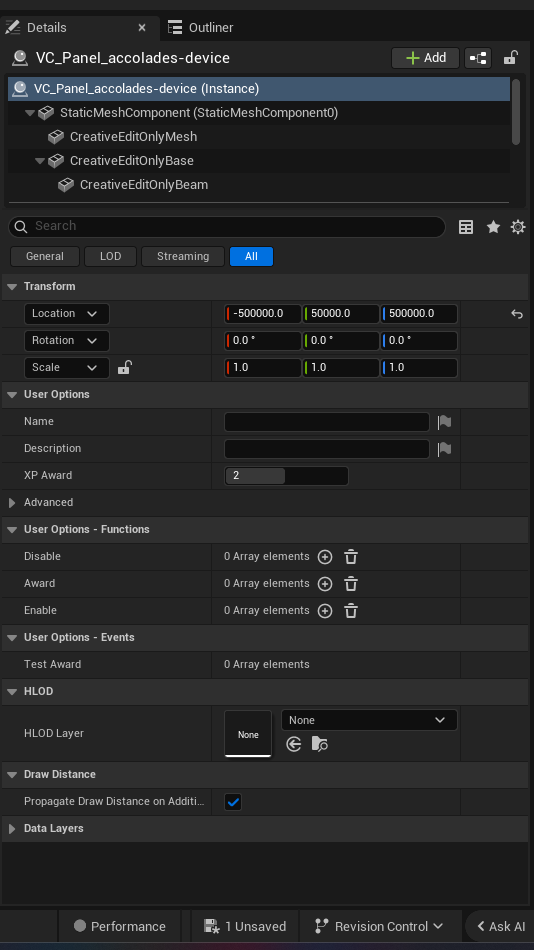Collapse the Transform section
The image size is (534, 950).
12,286
